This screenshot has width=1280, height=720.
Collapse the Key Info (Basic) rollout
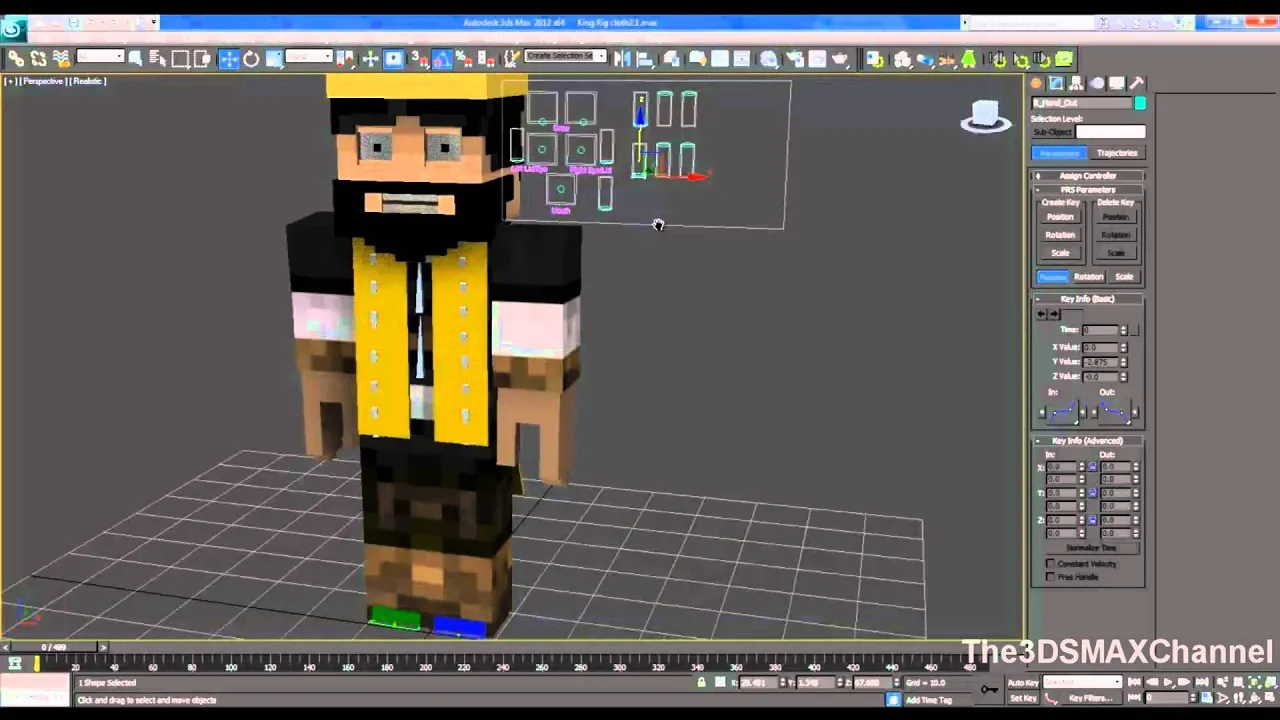coord(1088,299)
